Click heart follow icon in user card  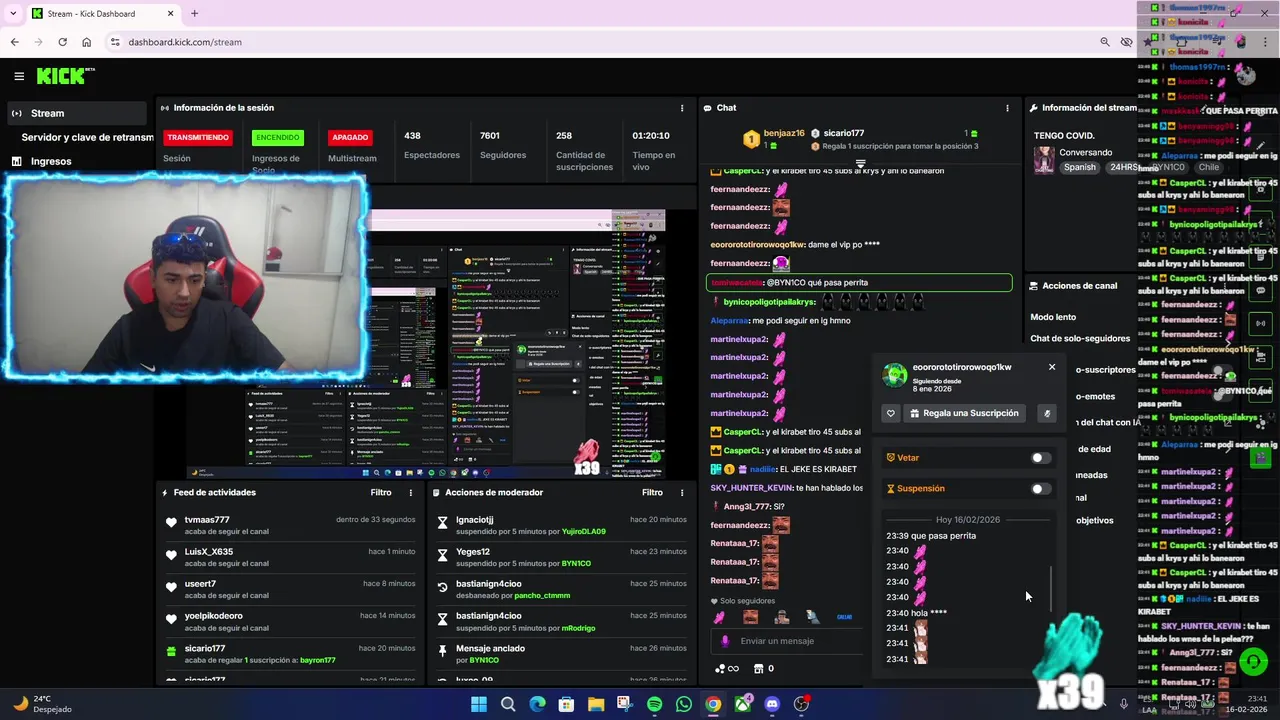click(890, 413)
